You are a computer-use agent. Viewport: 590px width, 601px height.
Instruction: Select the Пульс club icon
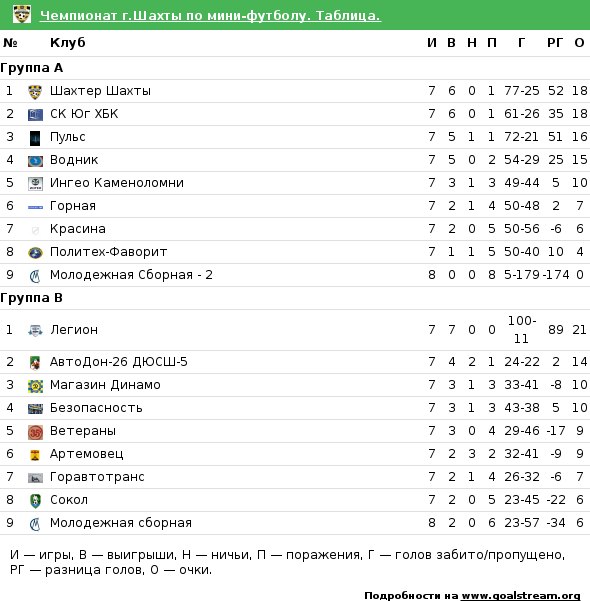pyautogui.click(x=35, y=138)
